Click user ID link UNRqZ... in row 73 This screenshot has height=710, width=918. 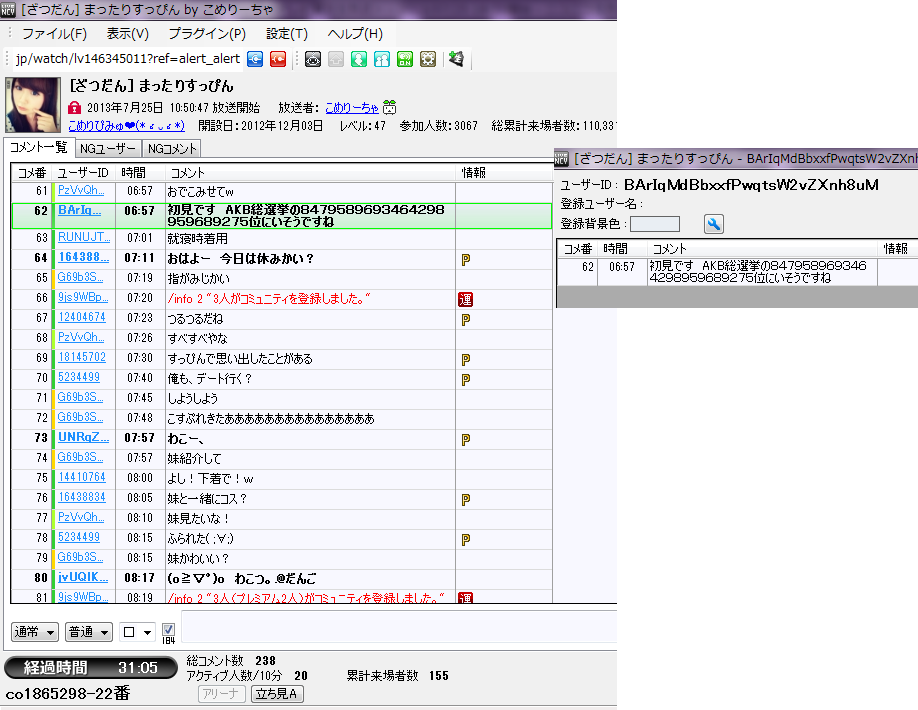click(x=83, y=437)
